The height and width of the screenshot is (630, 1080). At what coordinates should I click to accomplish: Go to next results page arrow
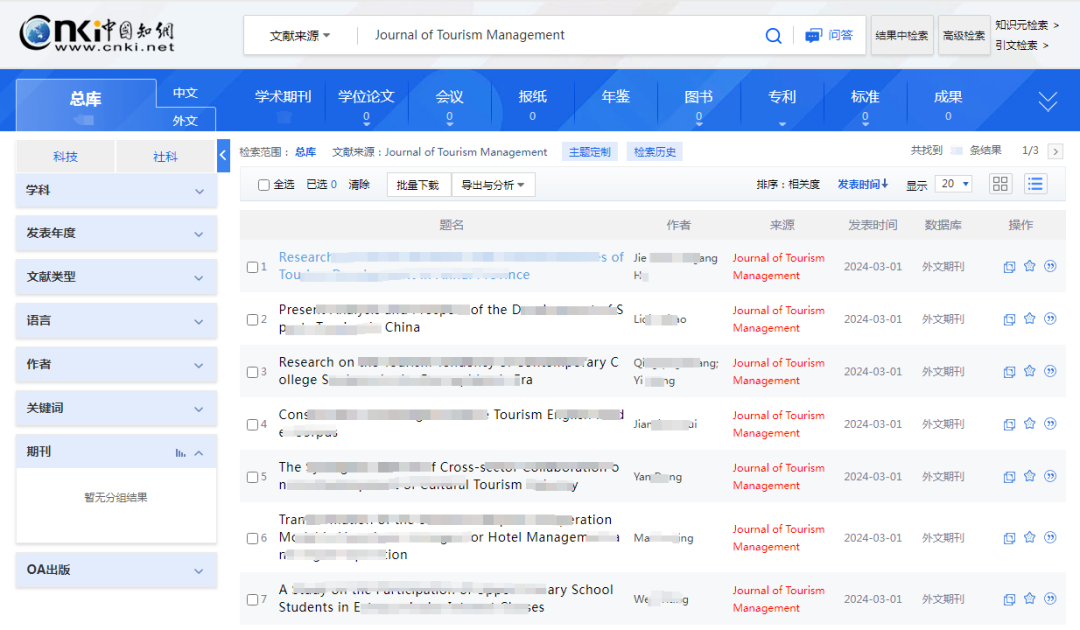[x=1055, y=151]
